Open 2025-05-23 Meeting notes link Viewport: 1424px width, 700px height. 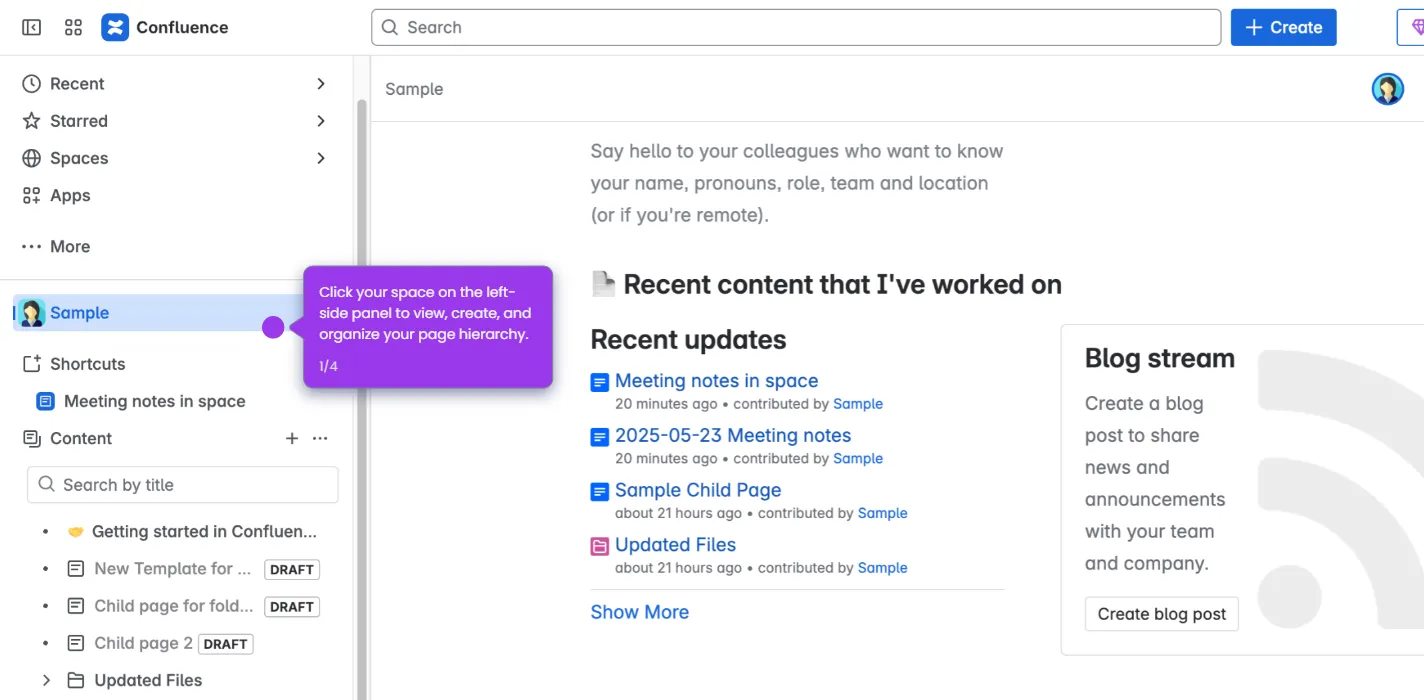733,436
